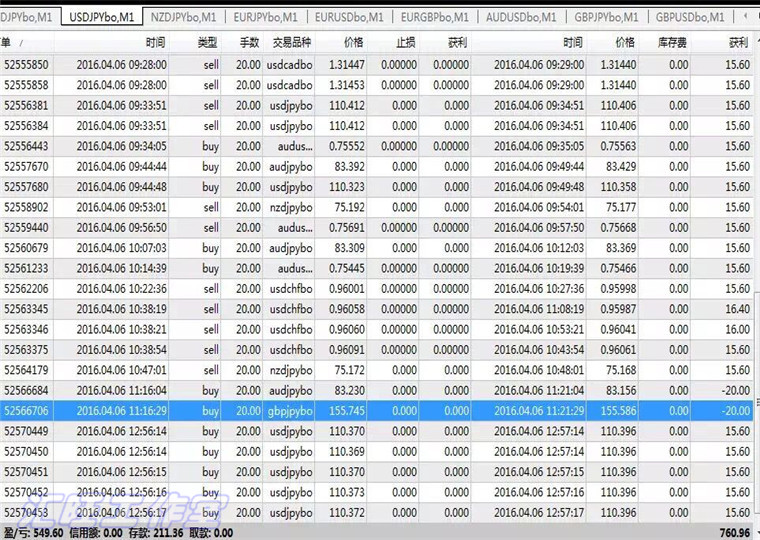This screenshot has height=540, width=760.
Task: Select order 52563345 with 16.40 profit
Action: click(377, 309)
